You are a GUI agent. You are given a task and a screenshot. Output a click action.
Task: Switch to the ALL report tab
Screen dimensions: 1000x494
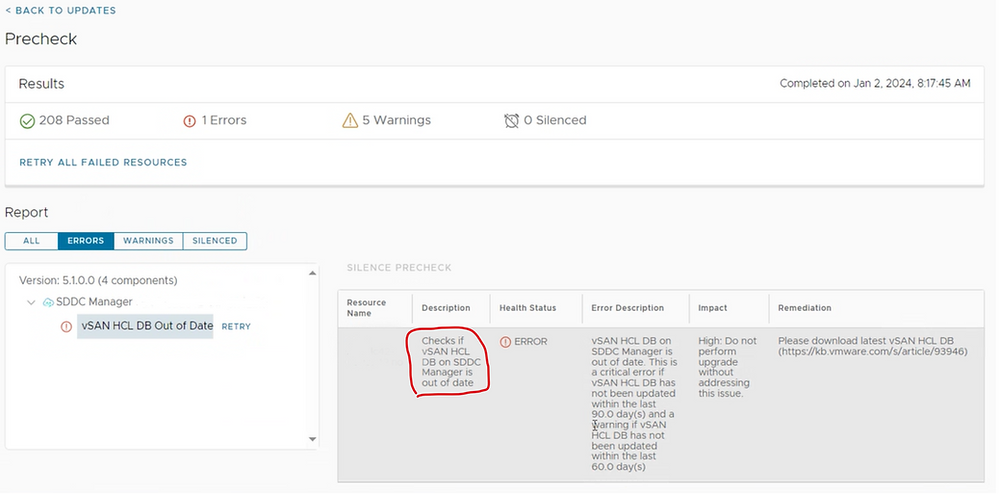31,241
